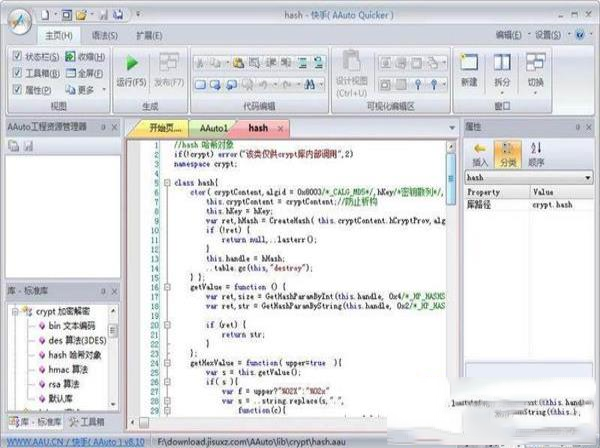Toggle the 状态栏 status bar checkbox

tap(17, 57)
